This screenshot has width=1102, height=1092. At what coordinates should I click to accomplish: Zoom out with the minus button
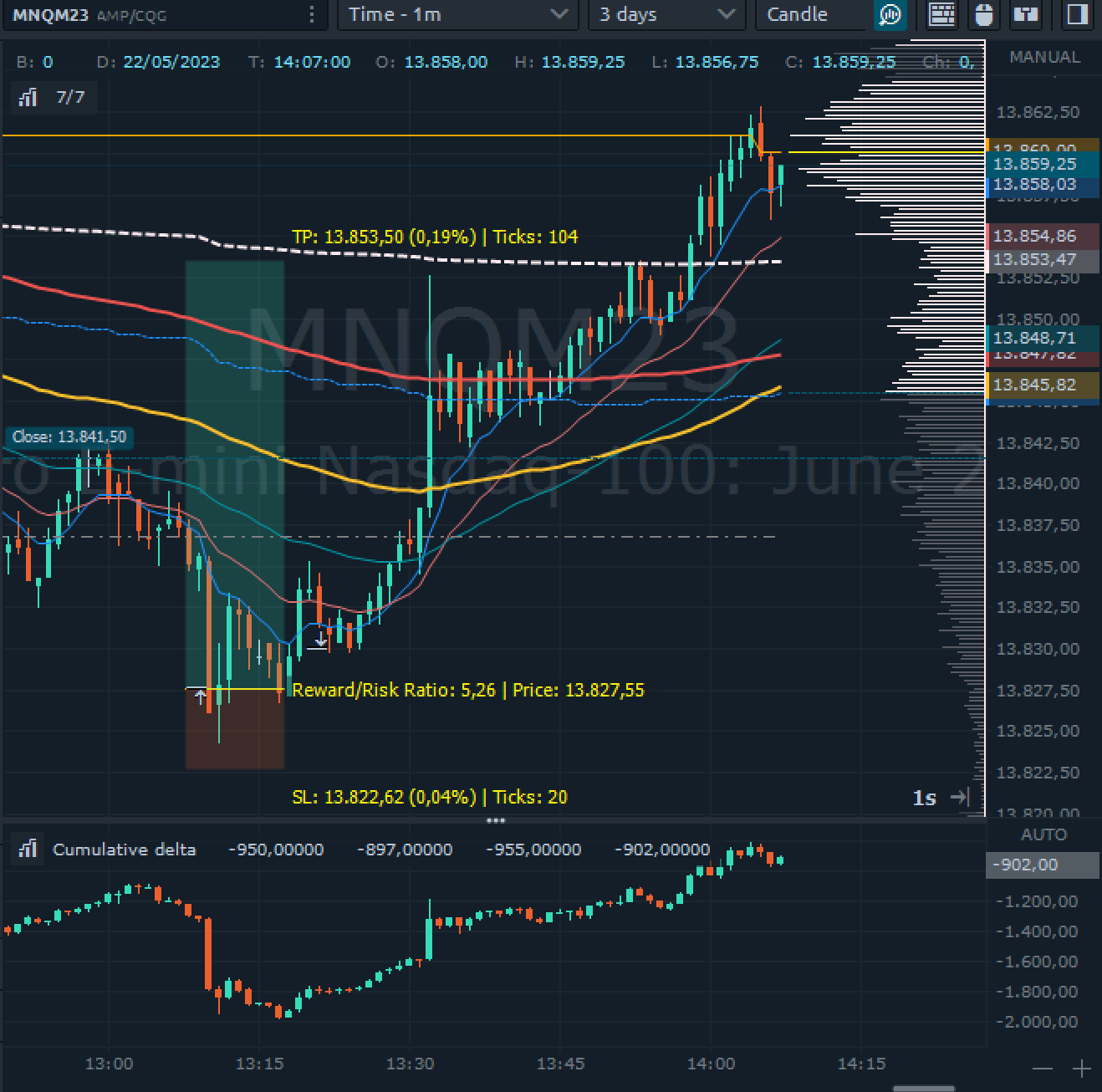[x=1043, y=1069]
